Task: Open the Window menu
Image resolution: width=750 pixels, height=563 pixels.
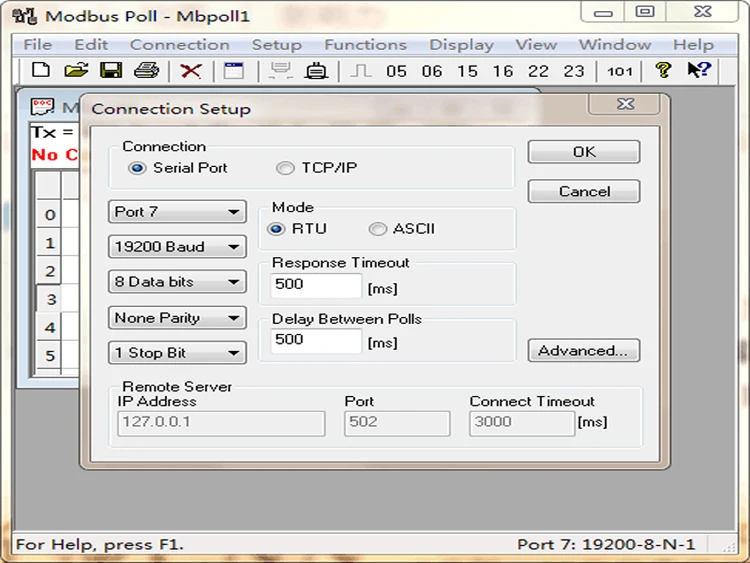Action: [615, 44]
